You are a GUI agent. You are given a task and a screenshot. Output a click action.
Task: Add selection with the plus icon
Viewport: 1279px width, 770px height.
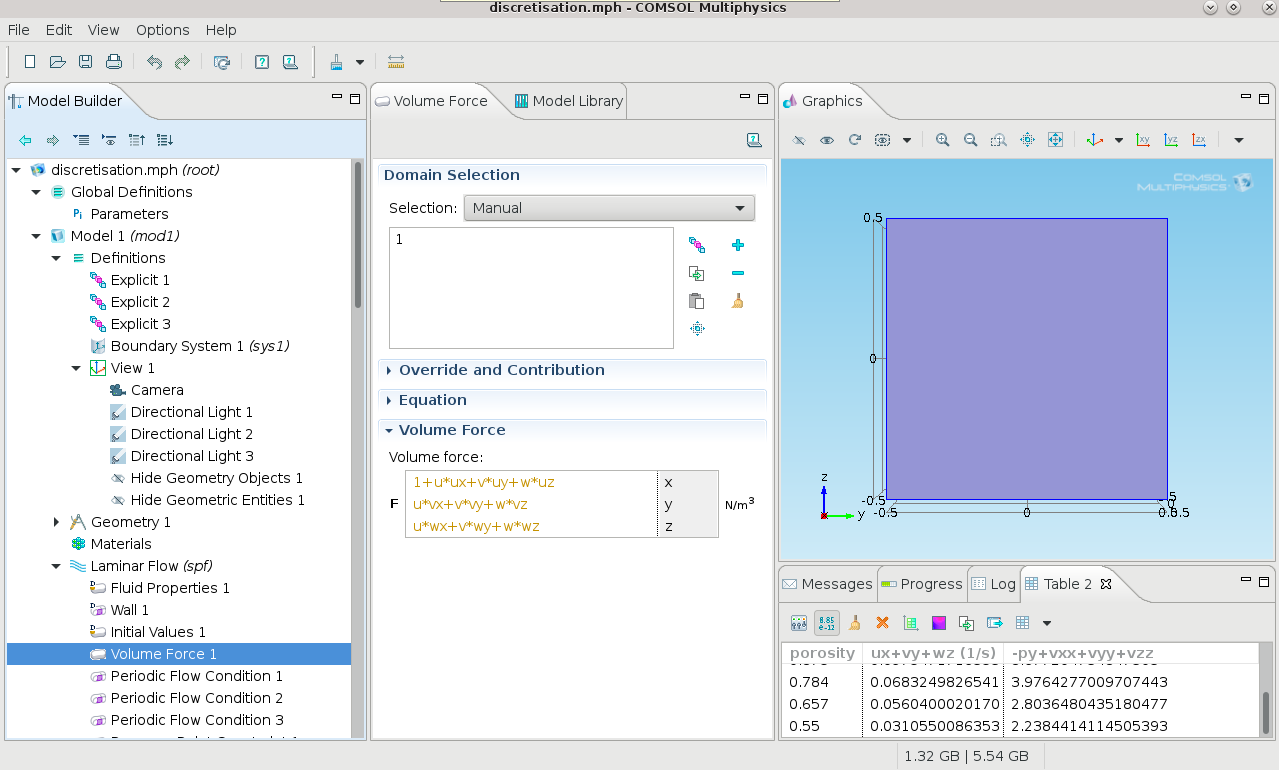tap(738, 245)
